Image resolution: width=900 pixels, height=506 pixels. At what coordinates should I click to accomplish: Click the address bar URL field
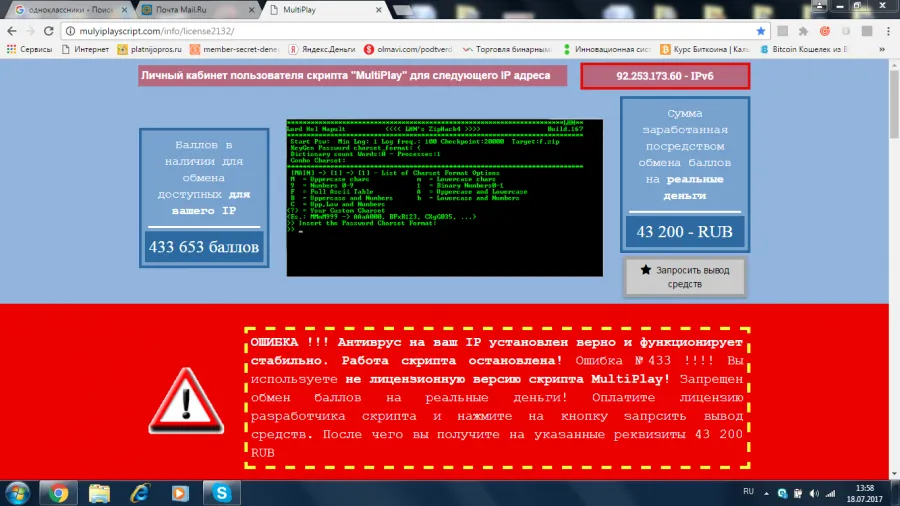tap(413, 31)
